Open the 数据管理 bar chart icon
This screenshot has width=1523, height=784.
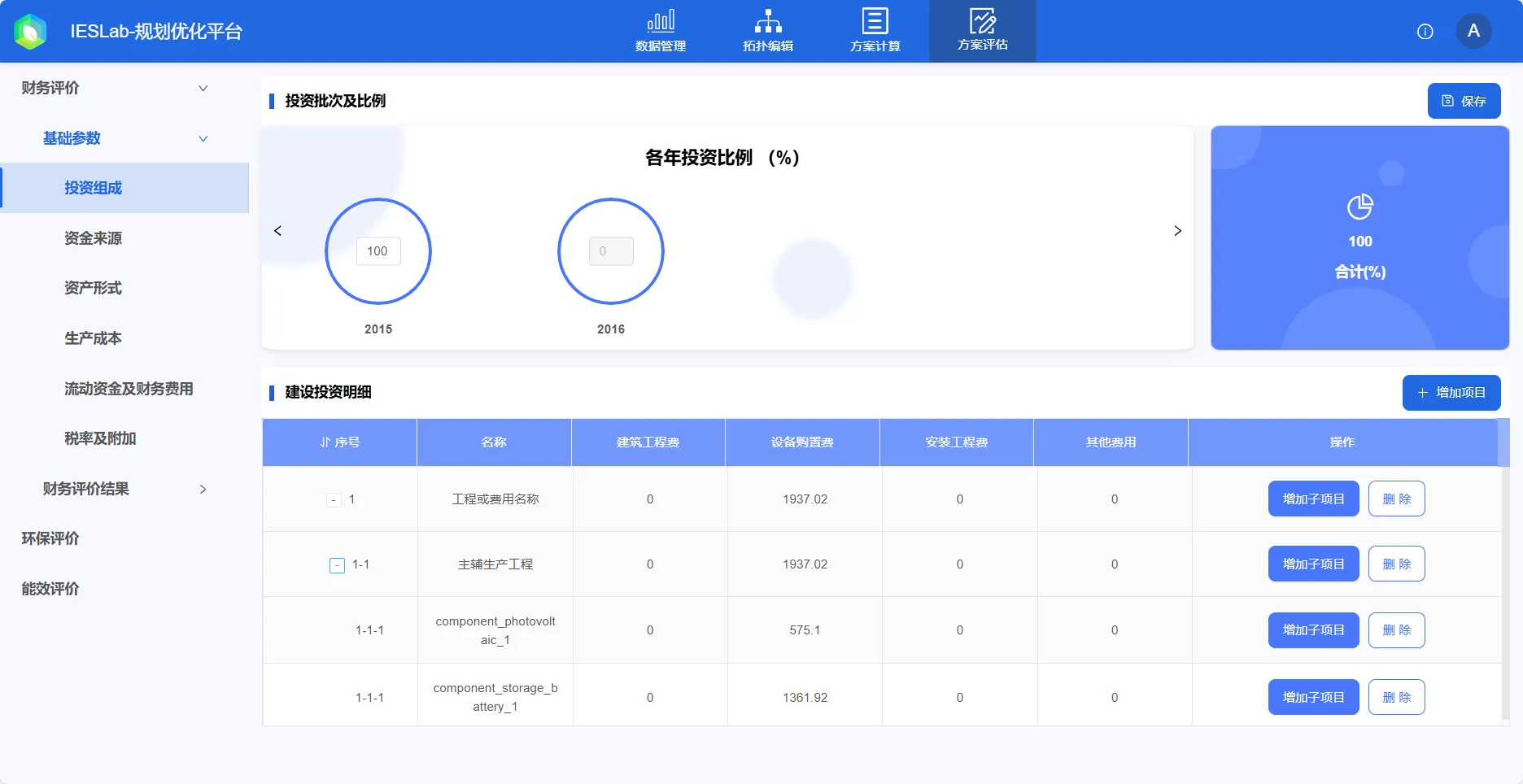pos(661,21)
